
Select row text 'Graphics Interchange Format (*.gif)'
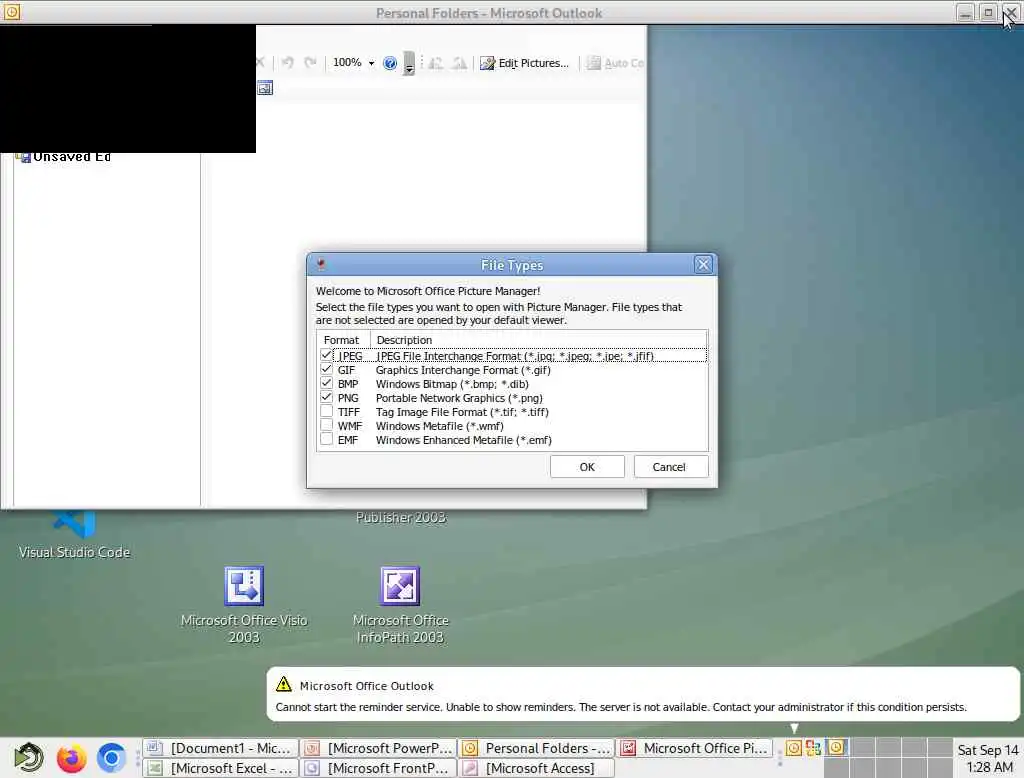pyautogui.click(x=463, y=370)
